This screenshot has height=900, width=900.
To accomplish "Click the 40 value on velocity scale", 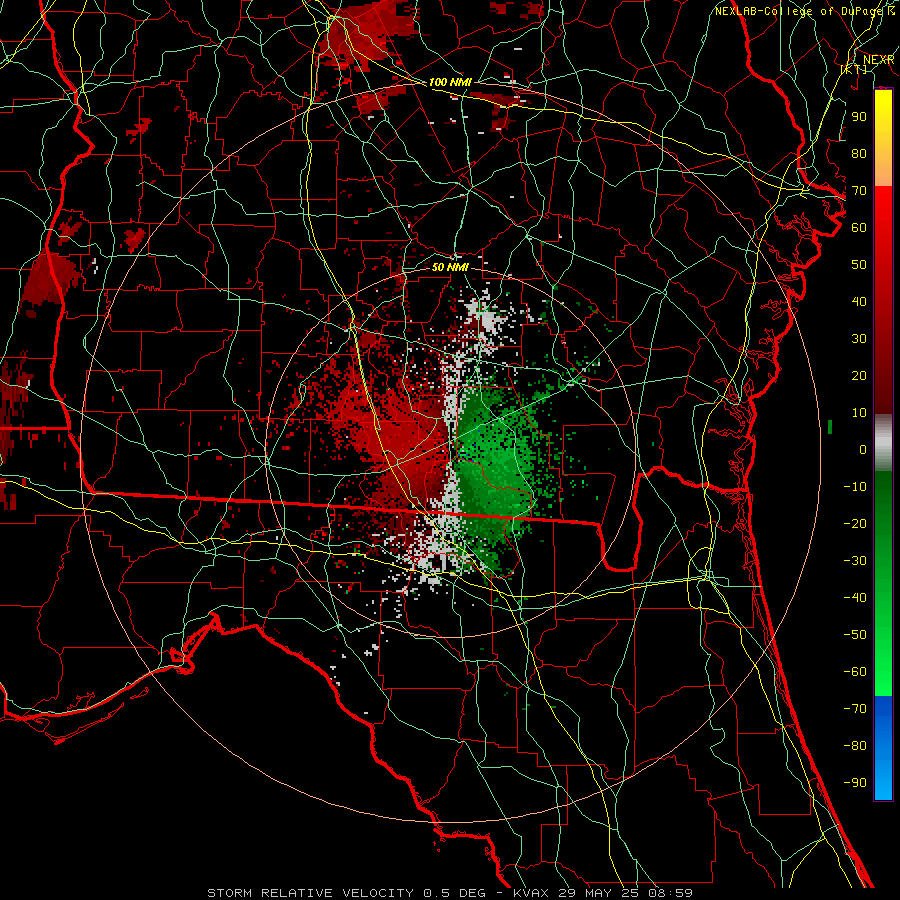I will tap(859, 301).
